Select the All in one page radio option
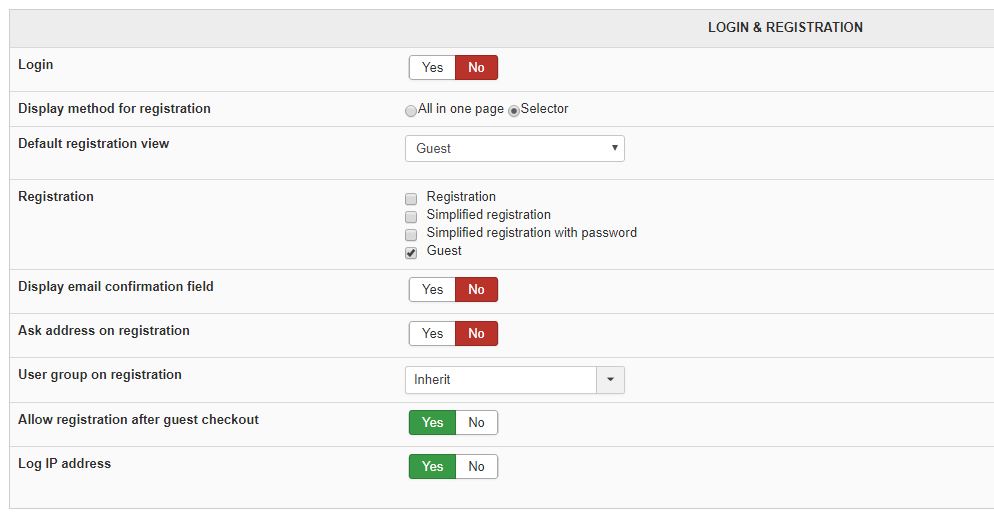 point(411,110)
